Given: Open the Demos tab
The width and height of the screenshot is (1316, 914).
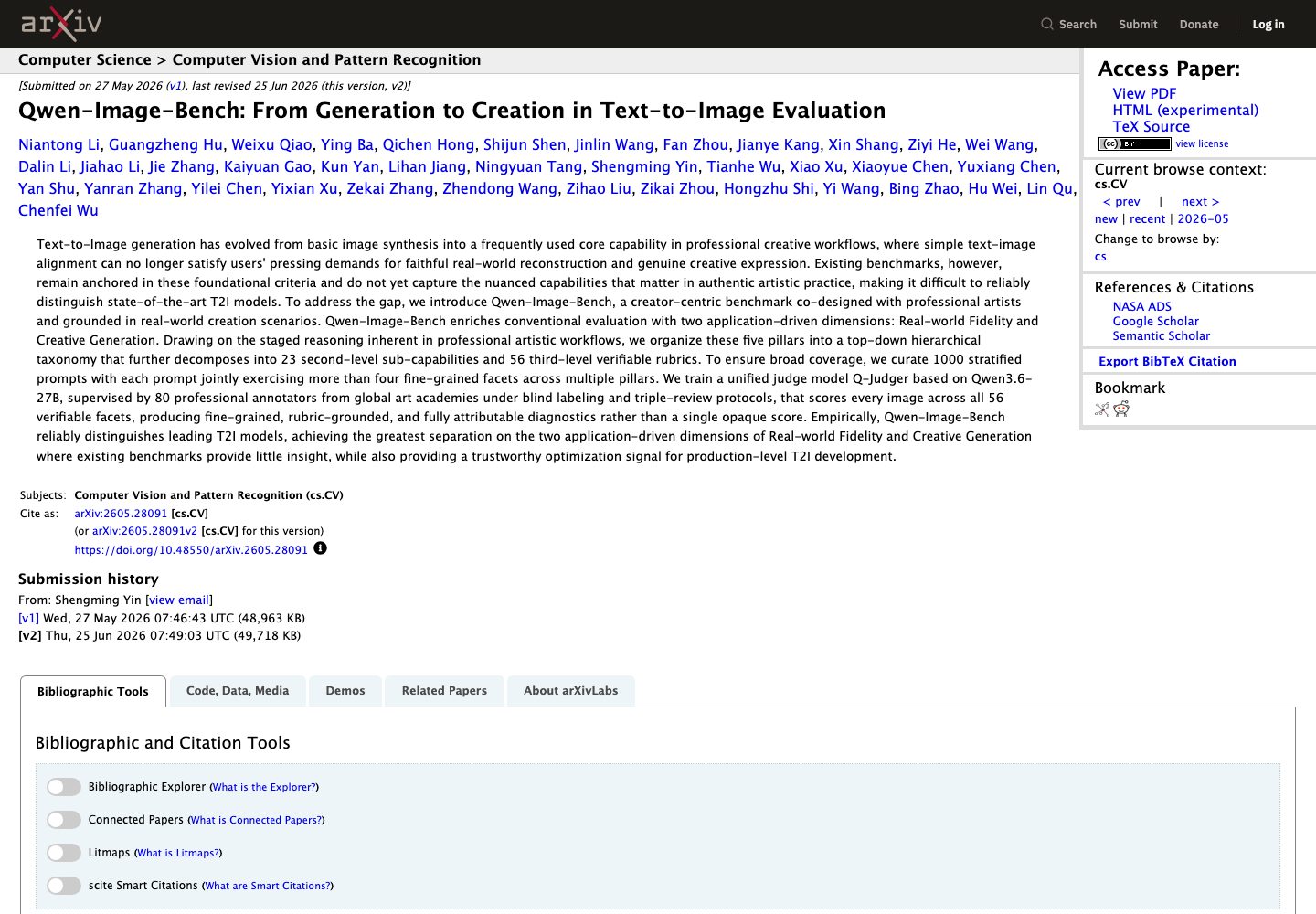Looking at the screenshot, I should coord(345,691).
